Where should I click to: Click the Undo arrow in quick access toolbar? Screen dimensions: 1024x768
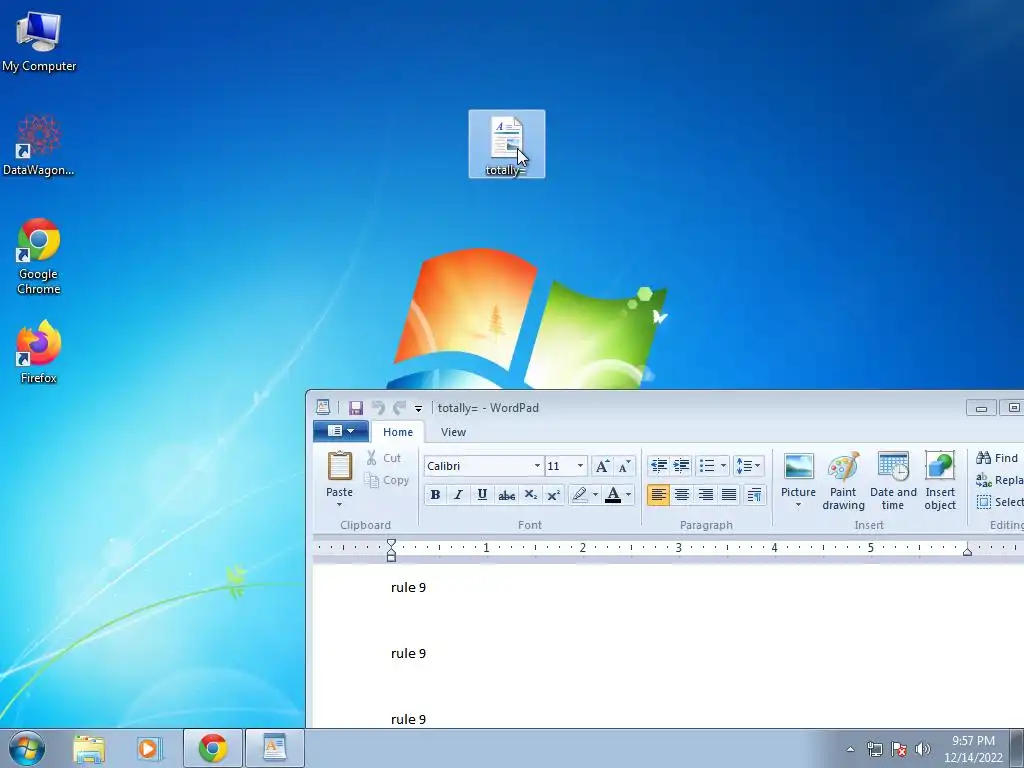(x=378, y=408)
